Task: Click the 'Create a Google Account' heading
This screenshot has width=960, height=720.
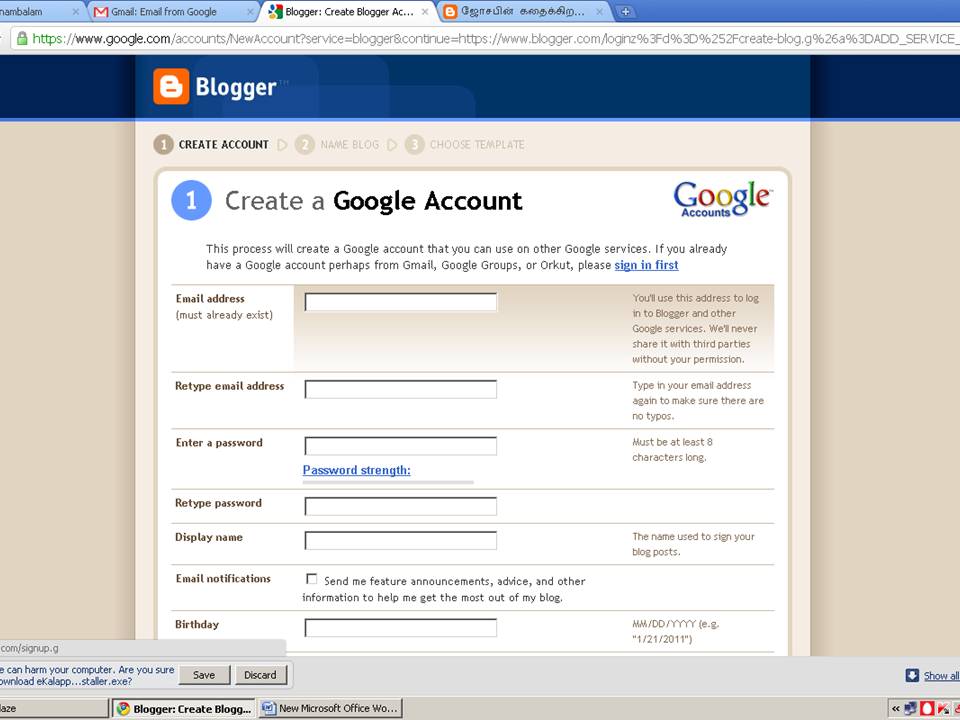Action: pyautogui.click(x=373, y=201)
